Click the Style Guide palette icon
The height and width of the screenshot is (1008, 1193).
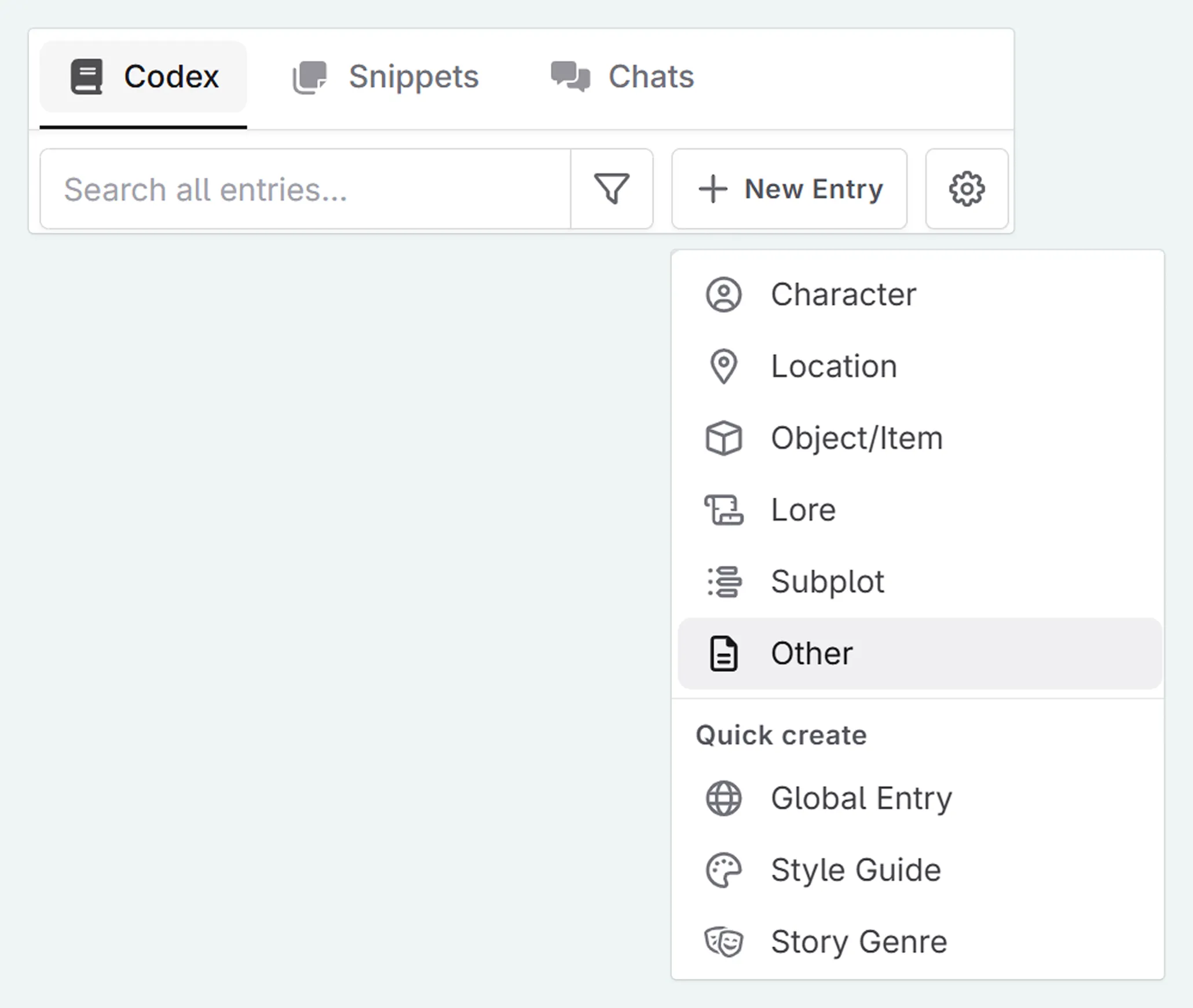click(x=724, y=870)
